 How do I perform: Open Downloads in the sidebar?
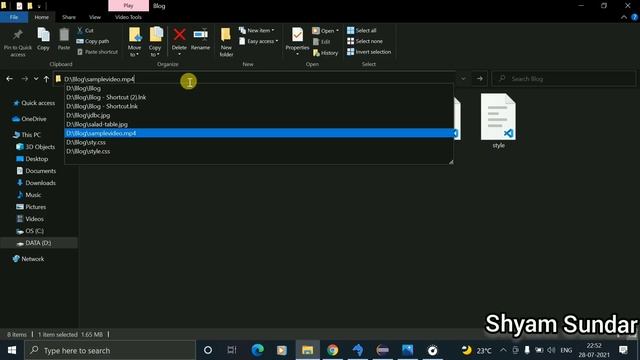[x=36, y=183]
